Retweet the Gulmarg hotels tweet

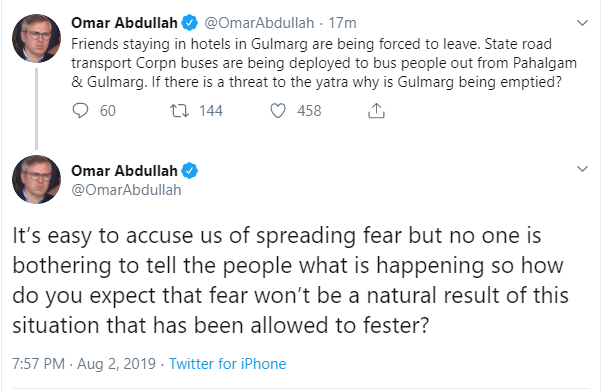(179, 111)
